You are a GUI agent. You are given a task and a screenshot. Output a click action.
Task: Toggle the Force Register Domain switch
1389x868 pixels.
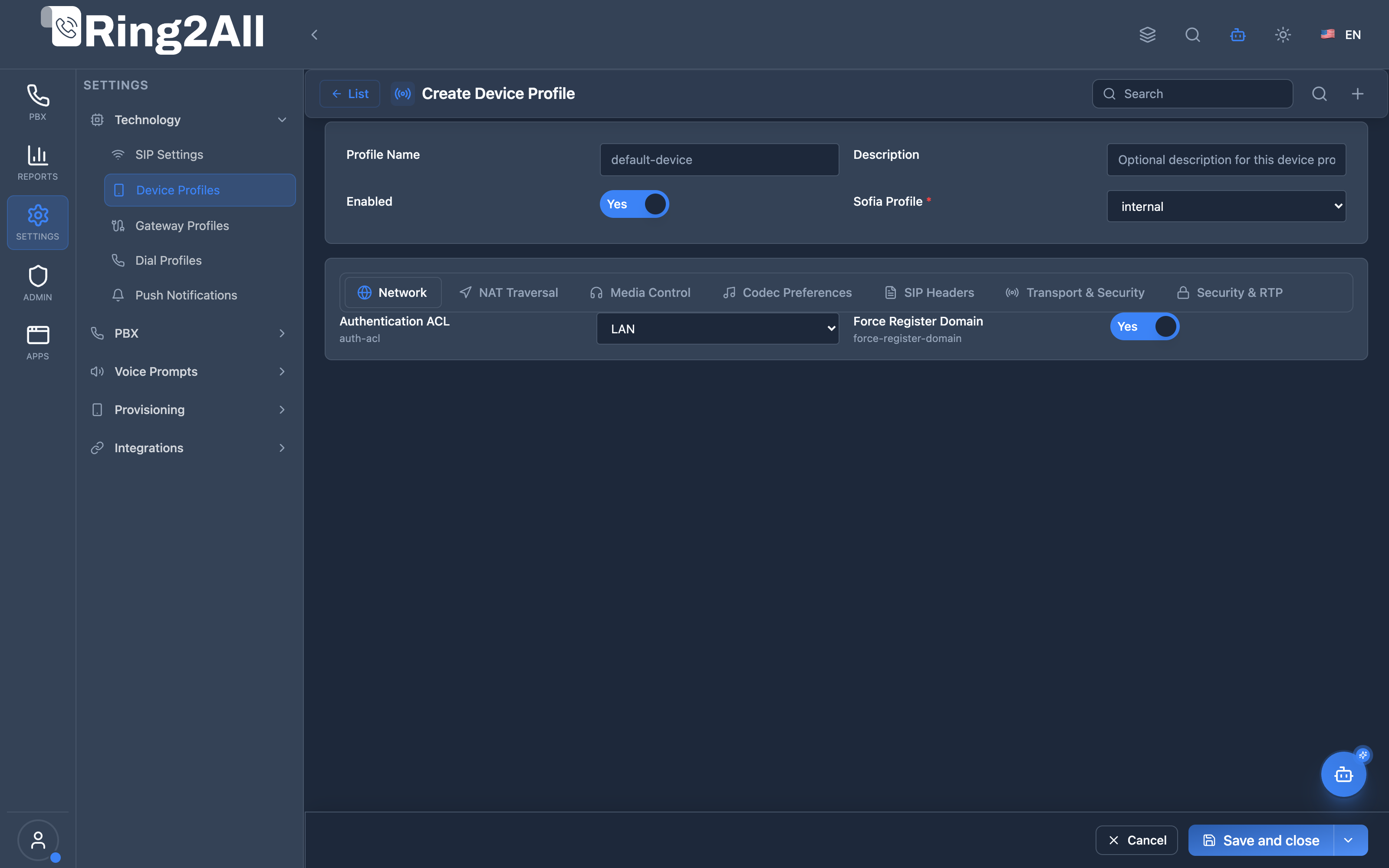click(1145, 327)
